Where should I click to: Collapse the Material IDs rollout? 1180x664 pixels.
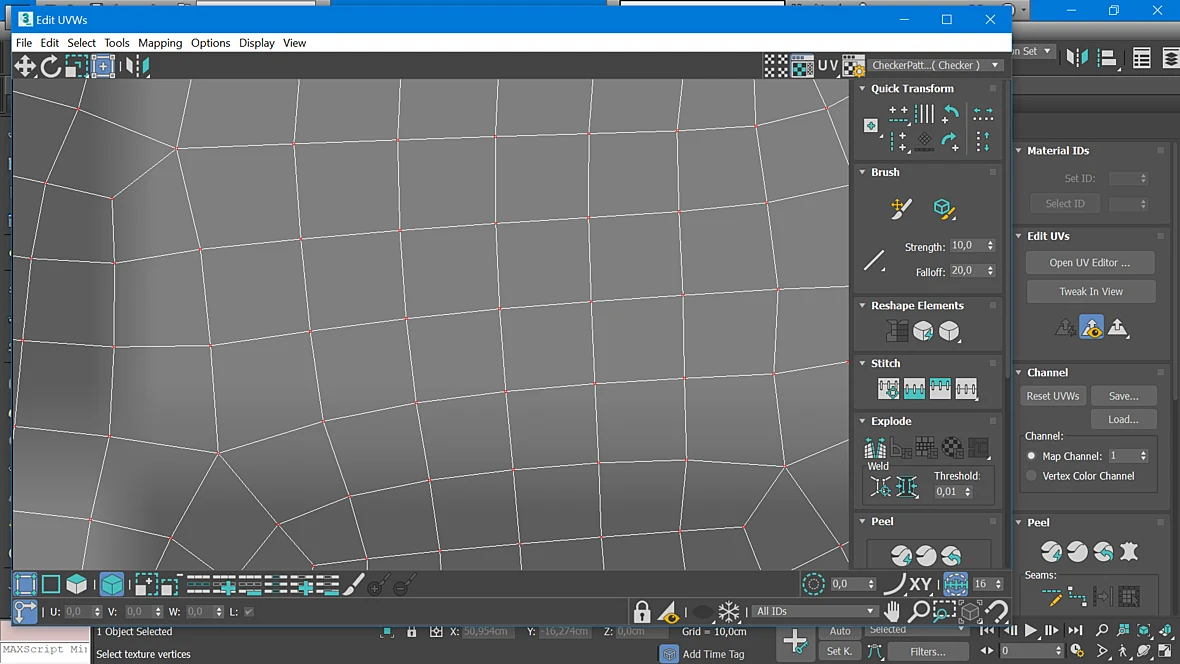click(1019, 151)
